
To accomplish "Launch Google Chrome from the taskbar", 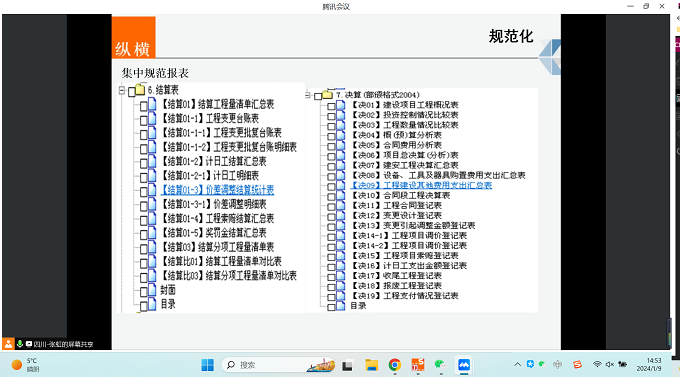I will coord(395,365).
